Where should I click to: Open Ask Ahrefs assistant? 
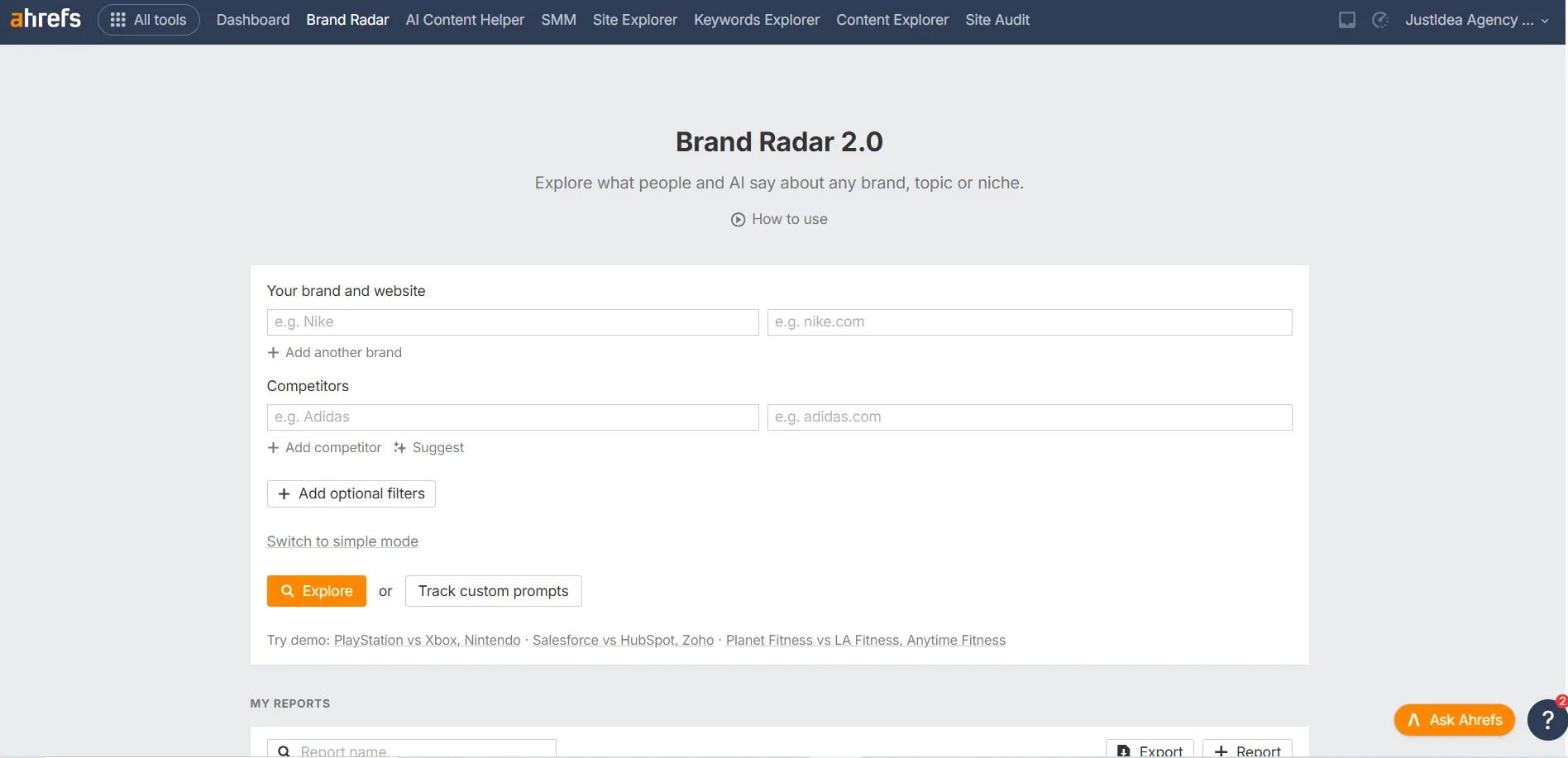point(1455,720)
